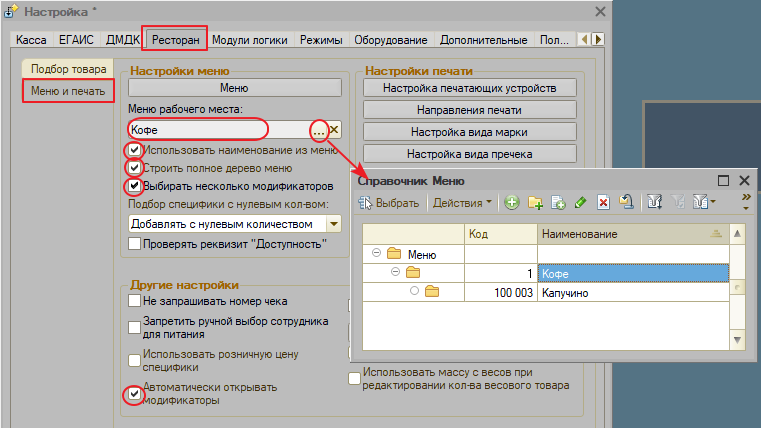This screenshot has height=428, width=761.
Task: Click the Move to group icon
Action: pyautogui.click(x=626, y=203)
